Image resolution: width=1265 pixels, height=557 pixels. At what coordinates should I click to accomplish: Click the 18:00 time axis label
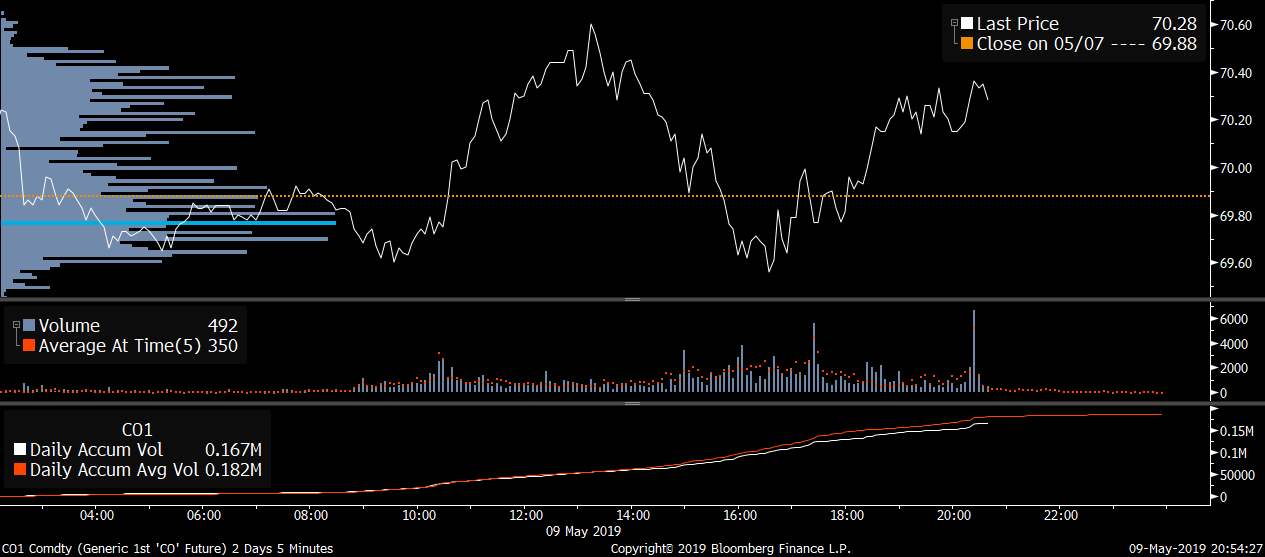(846, 516)
